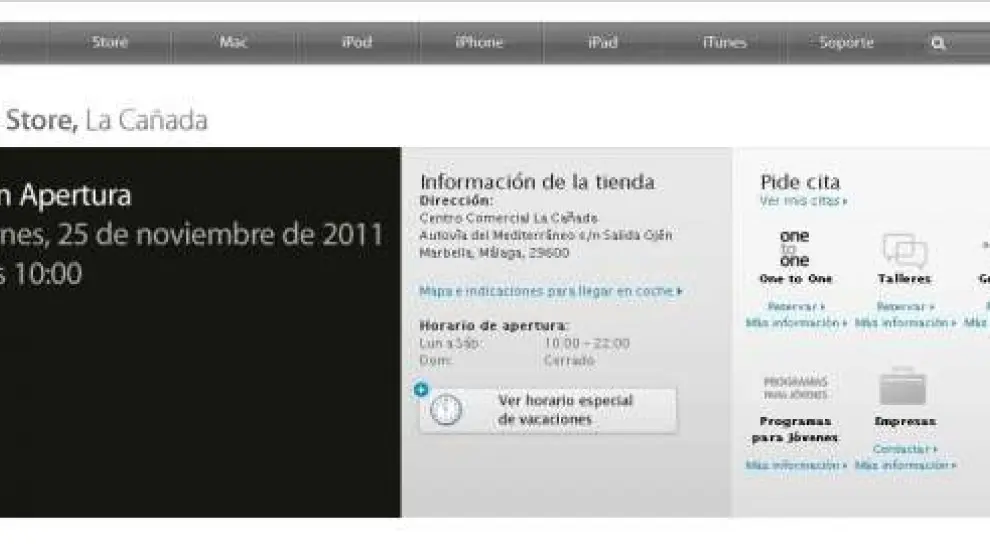This screenshot has height=556, width=990.
Task: Open 'Mapa e indicaciones para llegar en coche' link
Action: [x=551, y=291]
